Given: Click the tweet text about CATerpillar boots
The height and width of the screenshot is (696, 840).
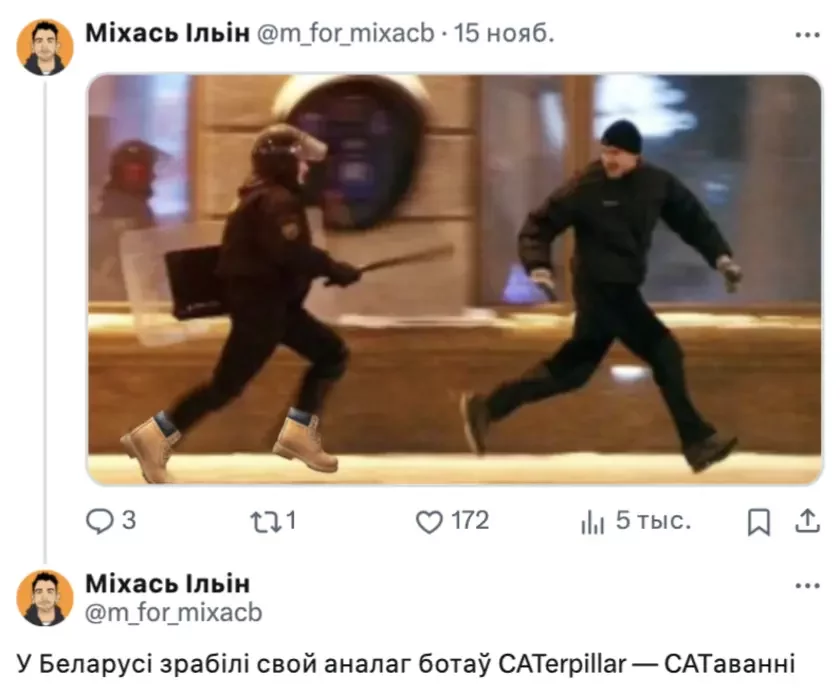Looking at the screenshot, I should (406, 664).
